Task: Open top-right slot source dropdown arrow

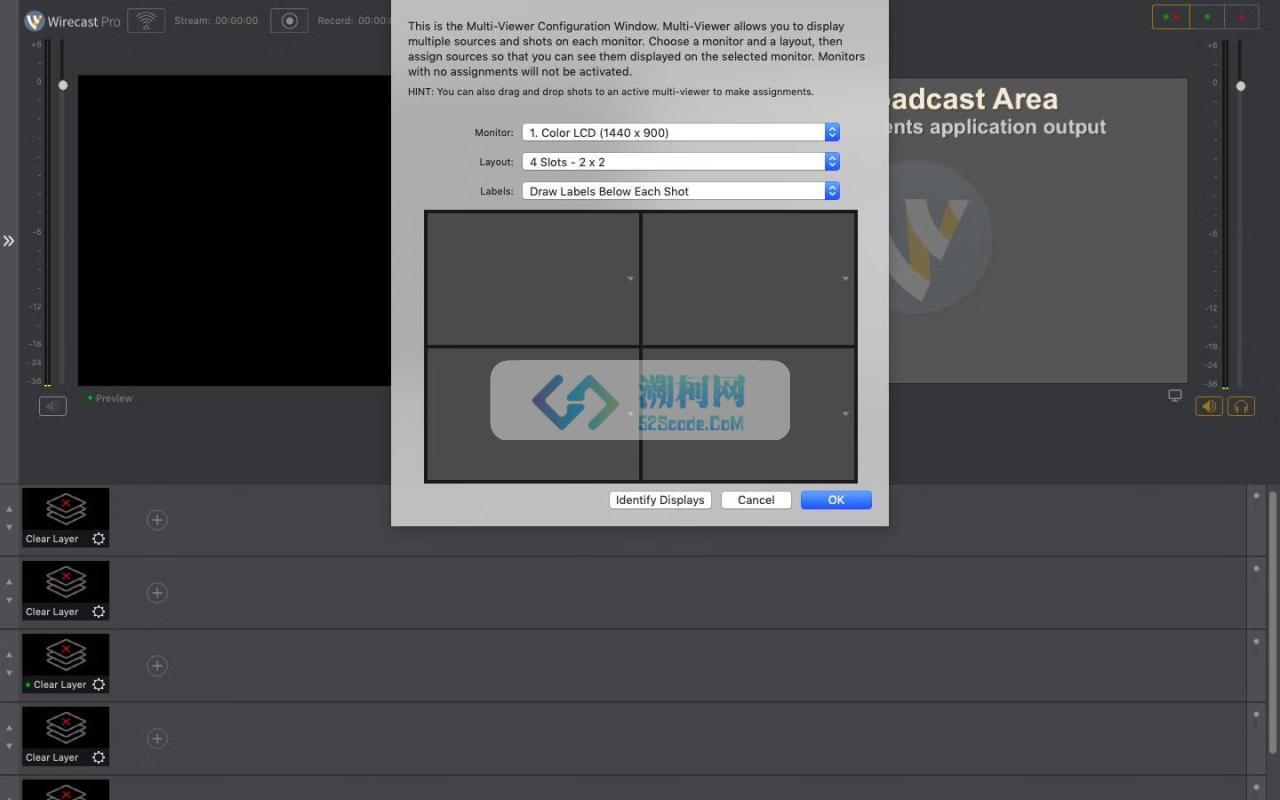Action: 845,279
